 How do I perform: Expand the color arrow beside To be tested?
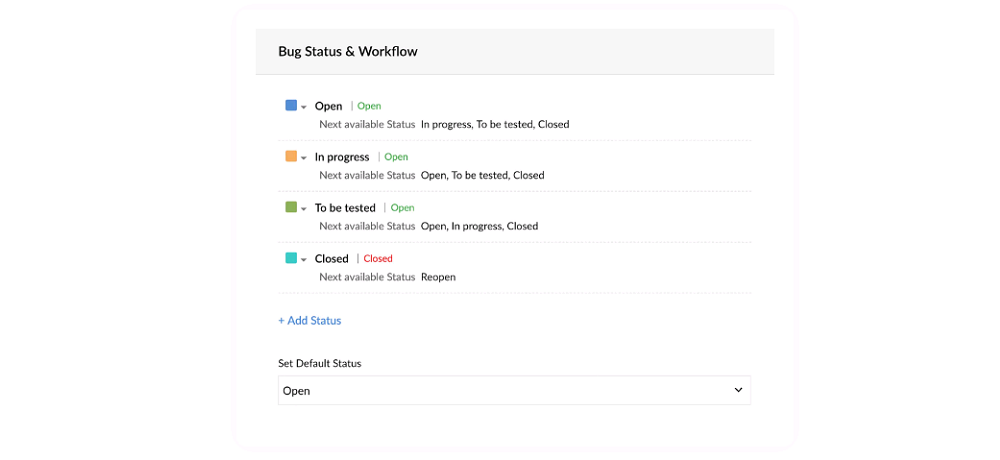pyautogui.click(x=304, y=209)
